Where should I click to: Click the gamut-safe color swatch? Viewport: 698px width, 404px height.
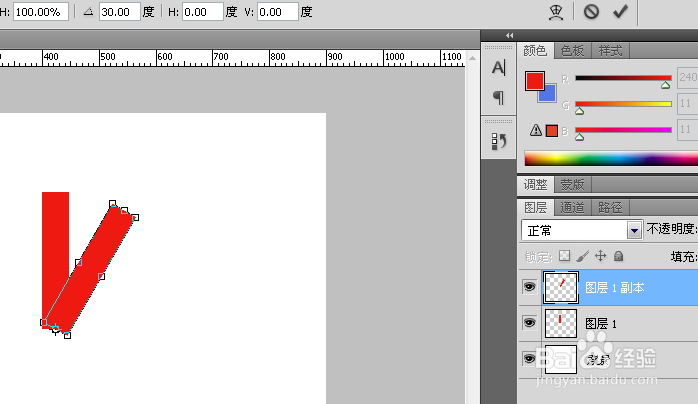click(552, 131)
